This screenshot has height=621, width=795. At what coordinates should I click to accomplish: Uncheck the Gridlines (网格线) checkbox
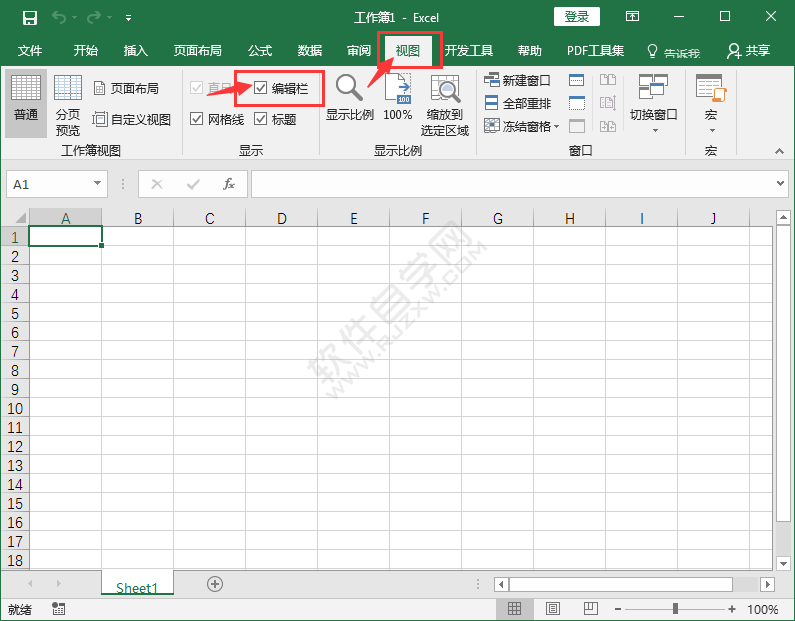click(x=197, y=119)
